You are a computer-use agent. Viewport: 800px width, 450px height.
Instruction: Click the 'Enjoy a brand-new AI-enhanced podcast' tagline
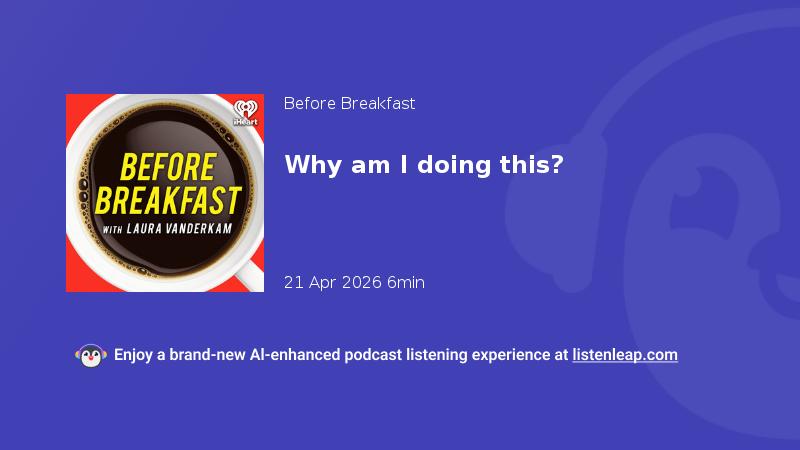pos(396,355)
